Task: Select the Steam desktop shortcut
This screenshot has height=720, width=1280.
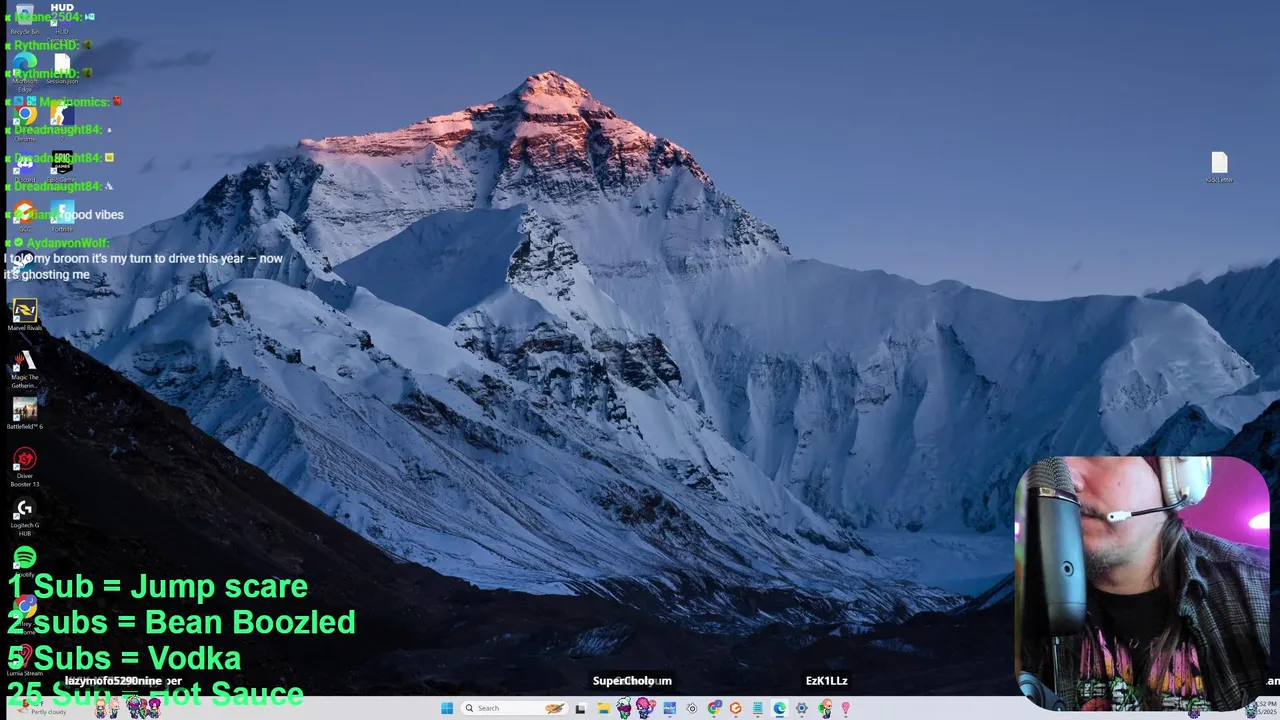Action: tap(24, 263)
